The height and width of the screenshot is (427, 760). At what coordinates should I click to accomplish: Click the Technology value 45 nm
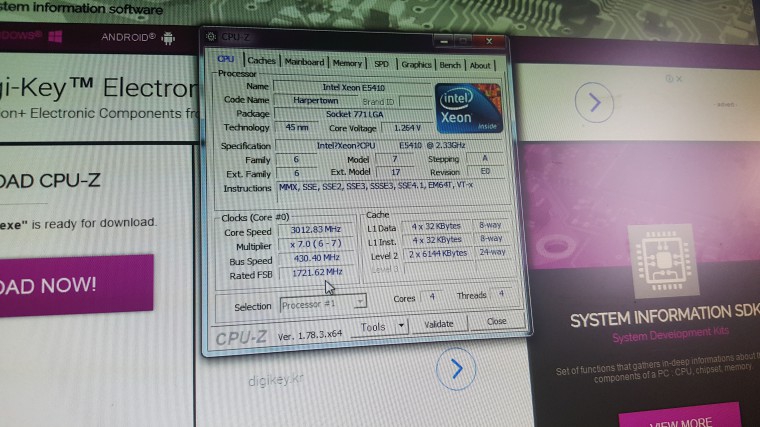click(297, 127)
